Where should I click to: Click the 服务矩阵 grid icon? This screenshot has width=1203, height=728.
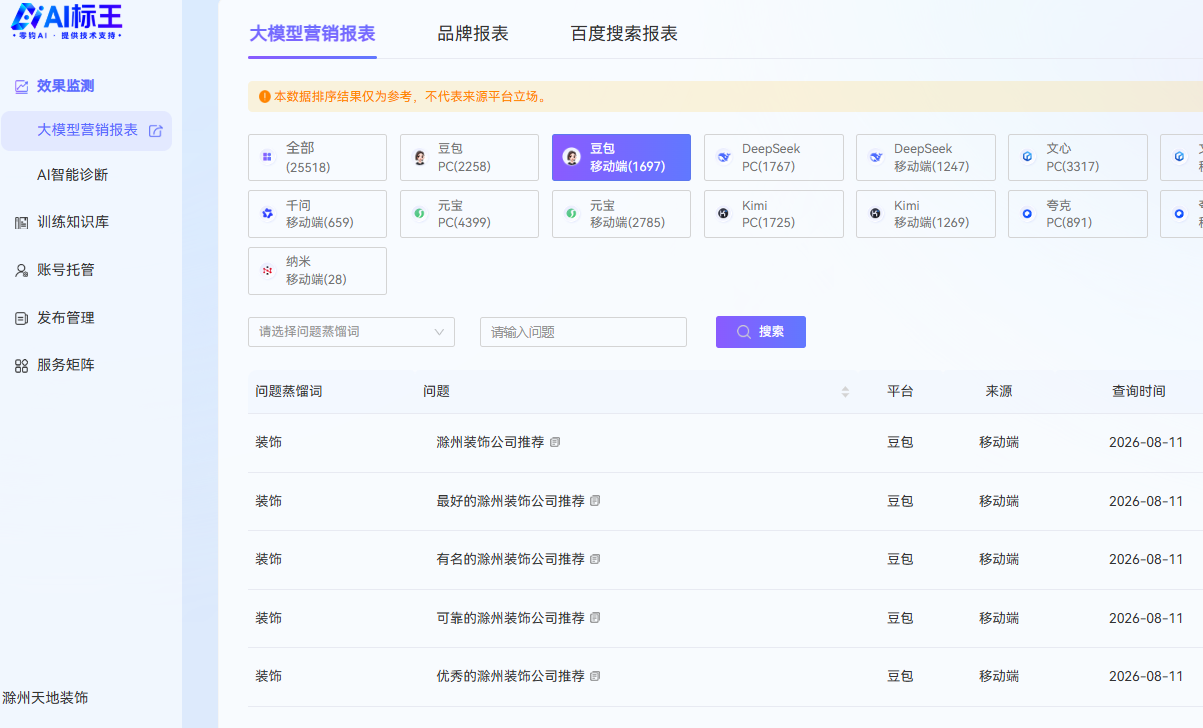point(21,366)
